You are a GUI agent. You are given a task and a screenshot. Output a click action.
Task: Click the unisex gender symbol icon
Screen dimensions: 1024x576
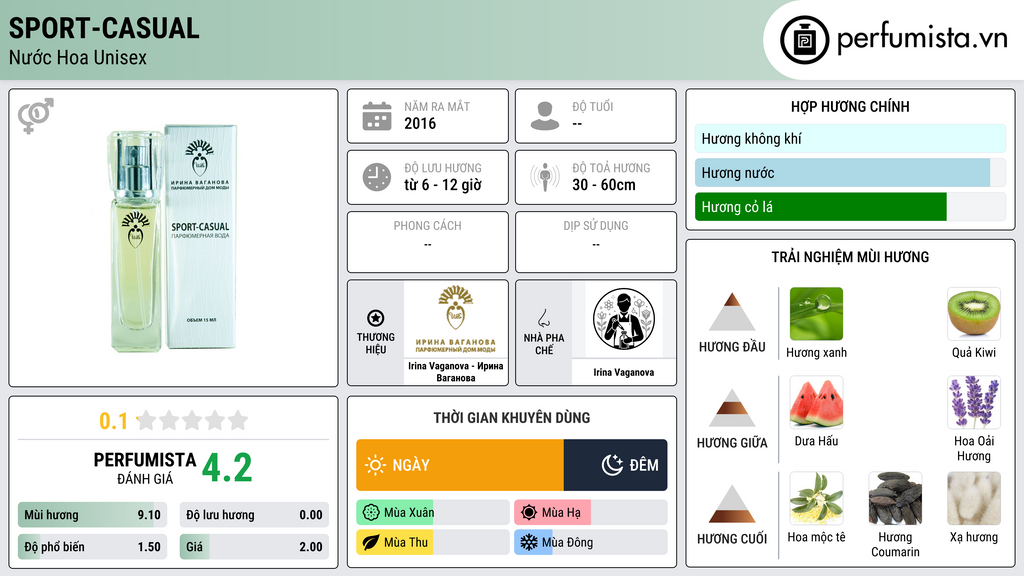click(35, 116)
